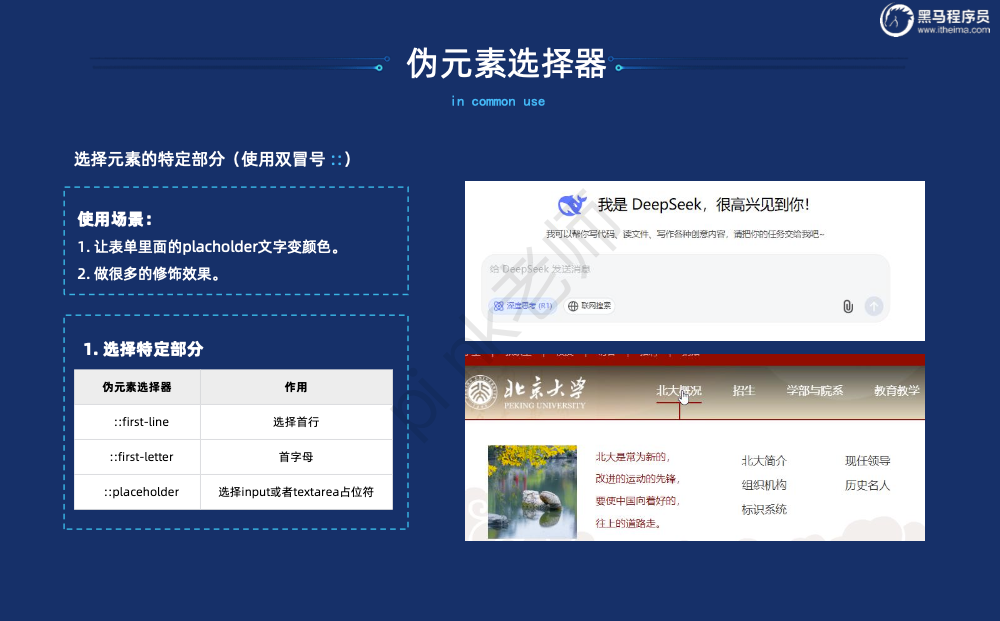1000x621 pixels.
Task: Click the 'in common use' subtitle
Action: [x=498, y=101]
